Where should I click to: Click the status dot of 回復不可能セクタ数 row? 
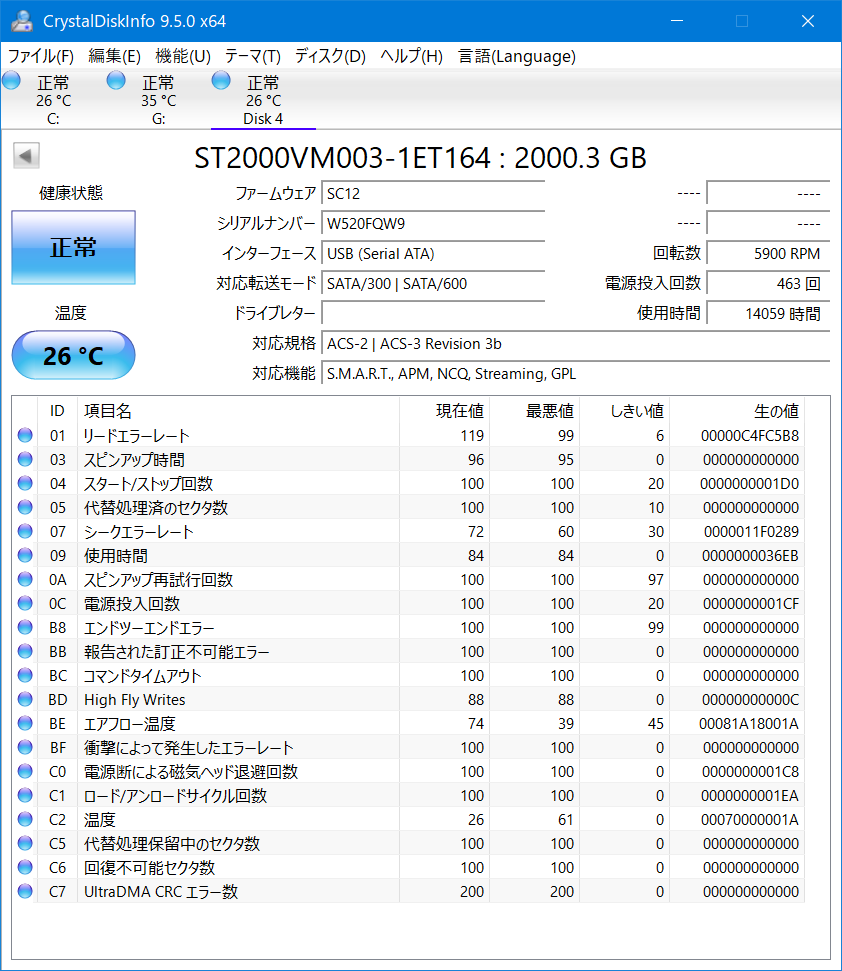25,867
